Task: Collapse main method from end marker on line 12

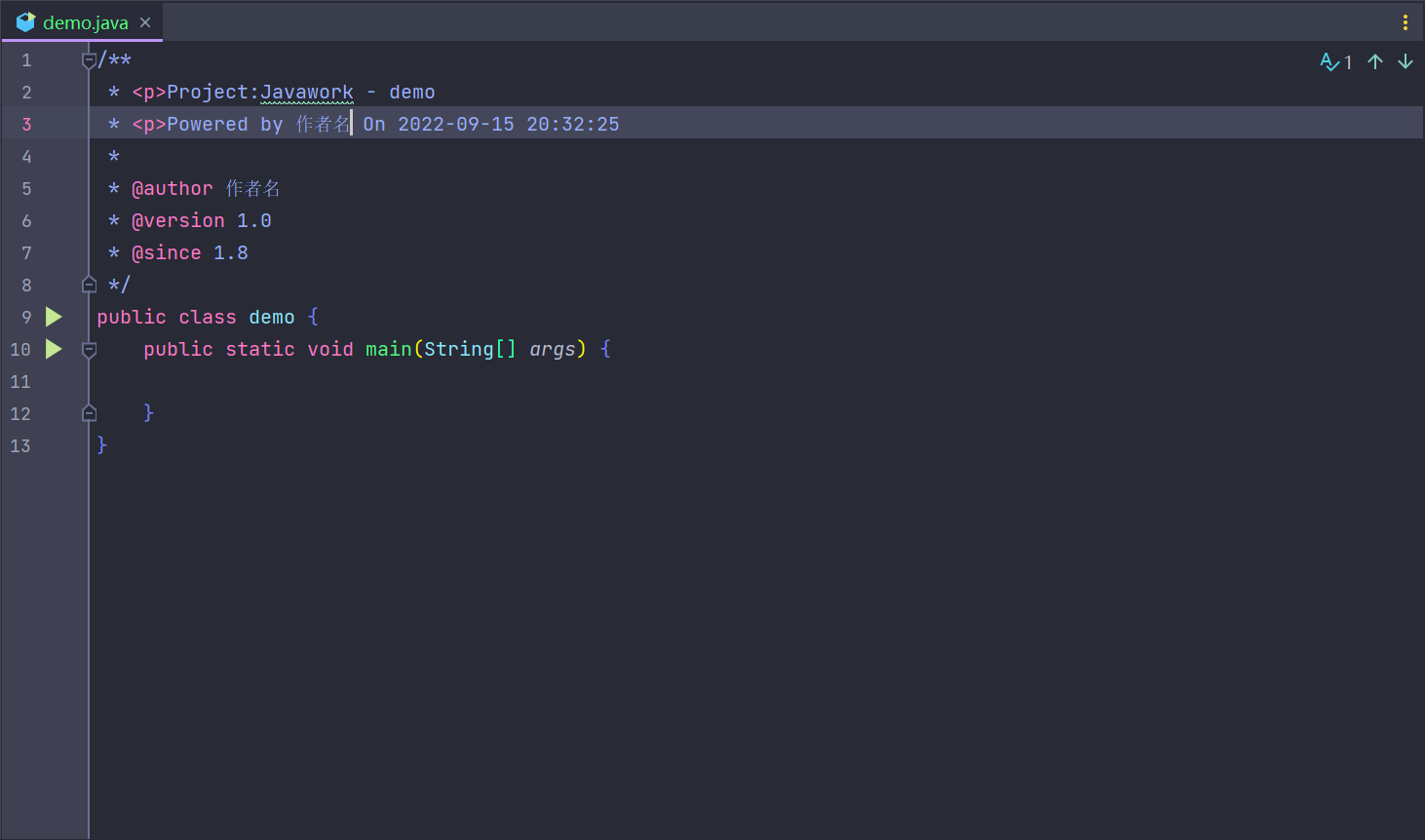Action: [89, 413]
